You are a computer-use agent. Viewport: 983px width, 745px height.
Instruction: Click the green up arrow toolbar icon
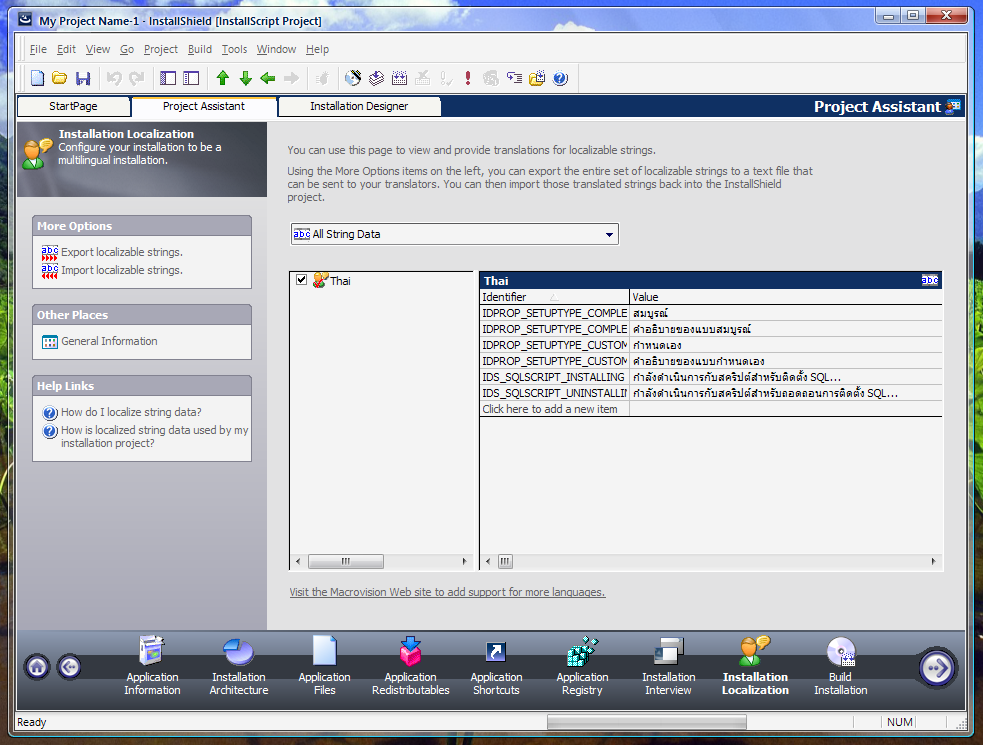223,78
